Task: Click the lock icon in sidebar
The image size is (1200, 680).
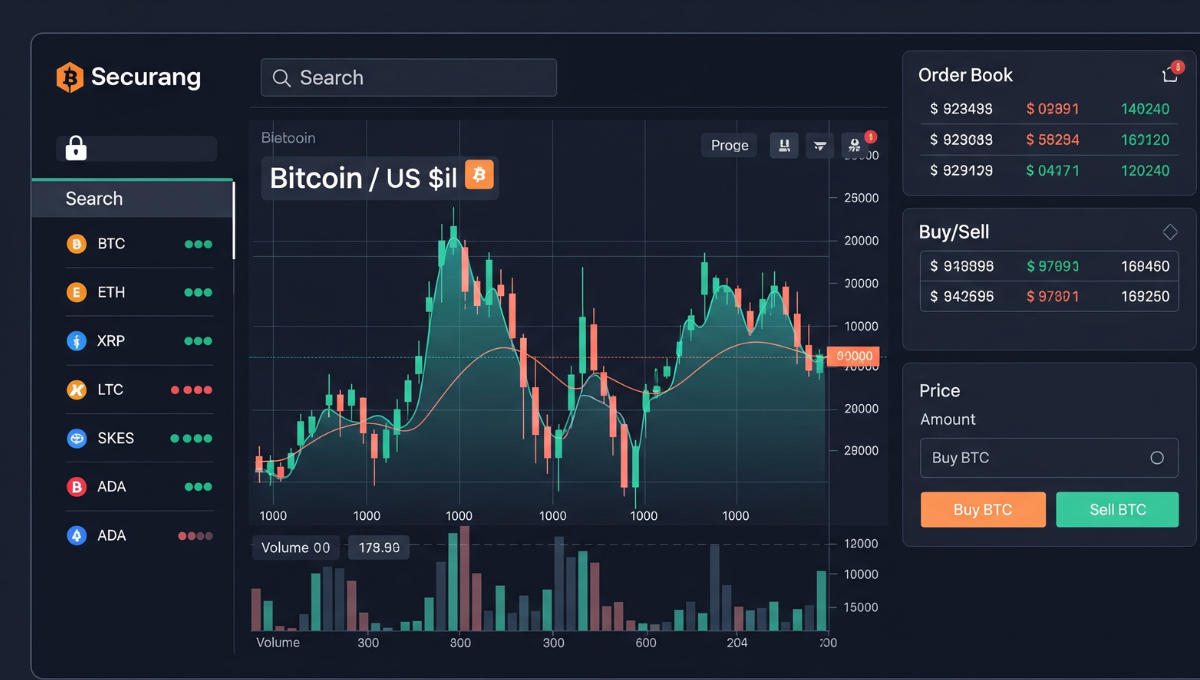Action: (76, 149)
